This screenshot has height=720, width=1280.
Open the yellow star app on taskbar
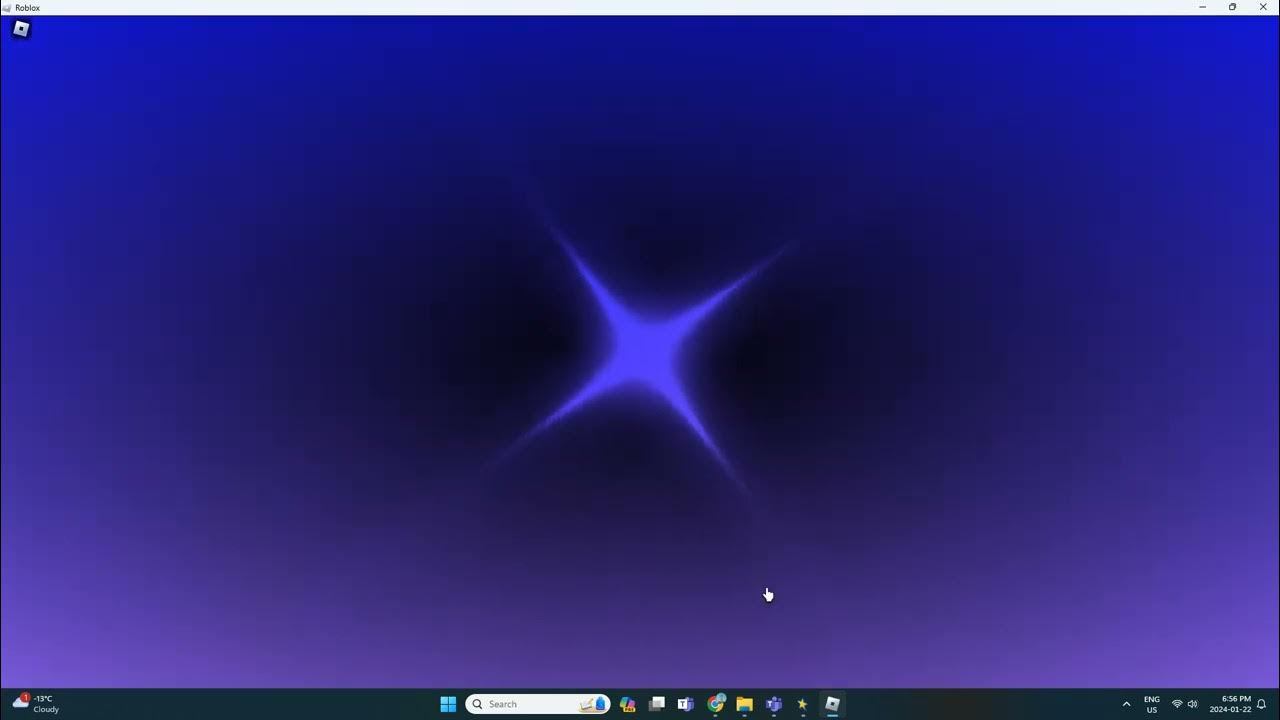pos(802,704)
